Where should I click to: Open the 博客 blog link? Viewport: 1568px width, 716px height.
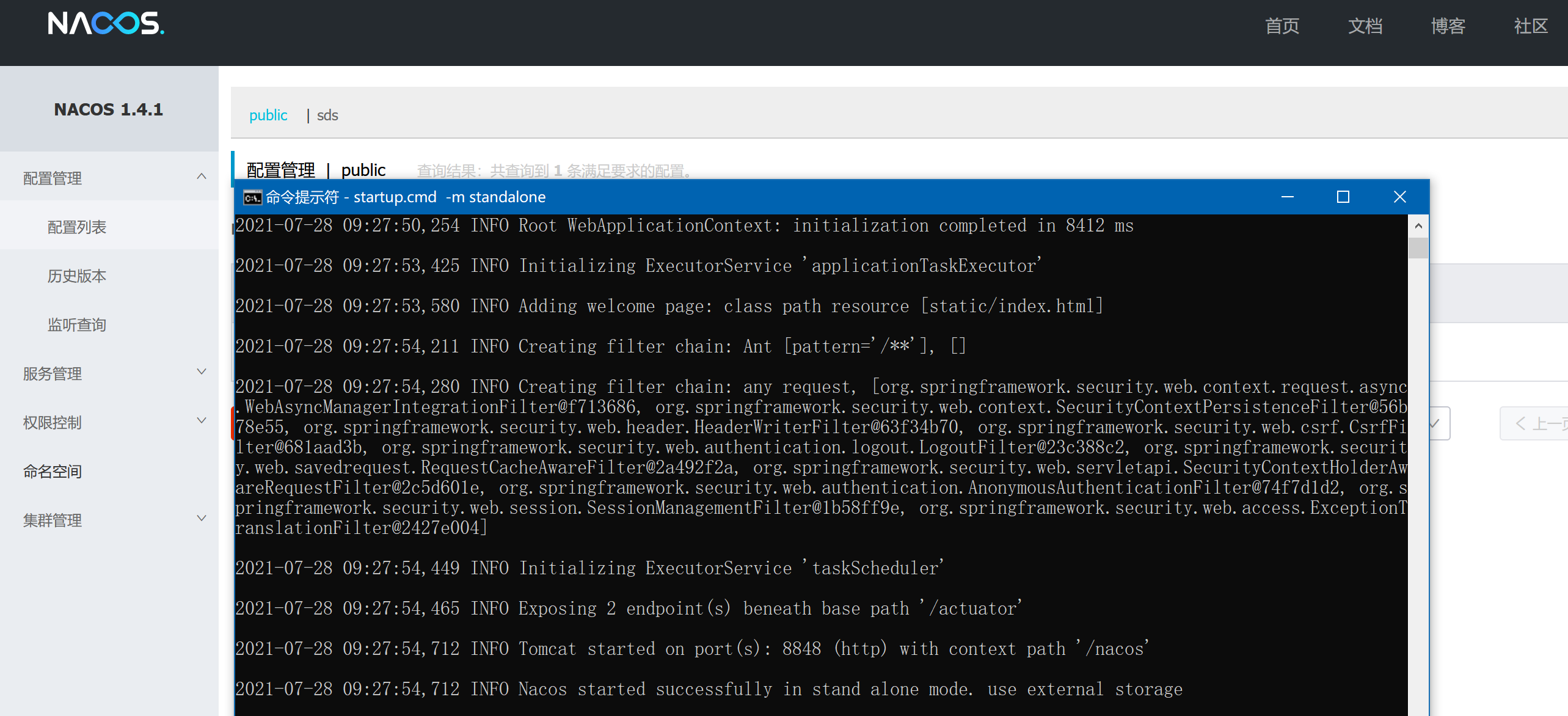pyautogui.click(x=1448, y=26)
